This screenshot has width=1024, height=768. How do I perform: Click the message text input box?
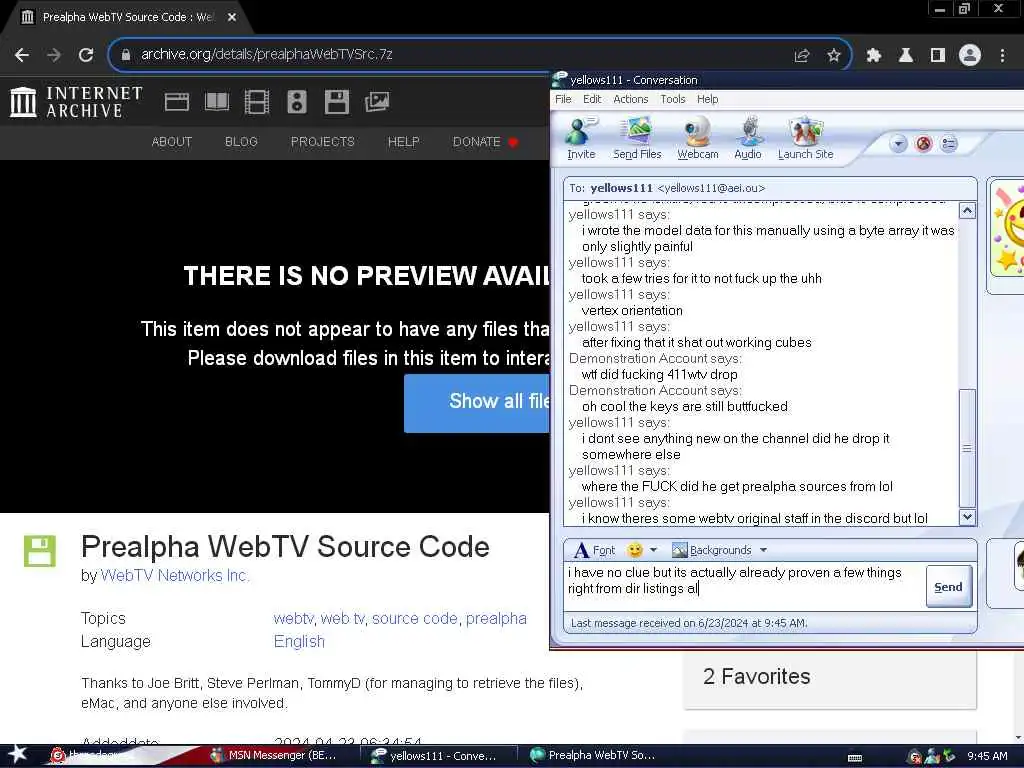[743, 586]
